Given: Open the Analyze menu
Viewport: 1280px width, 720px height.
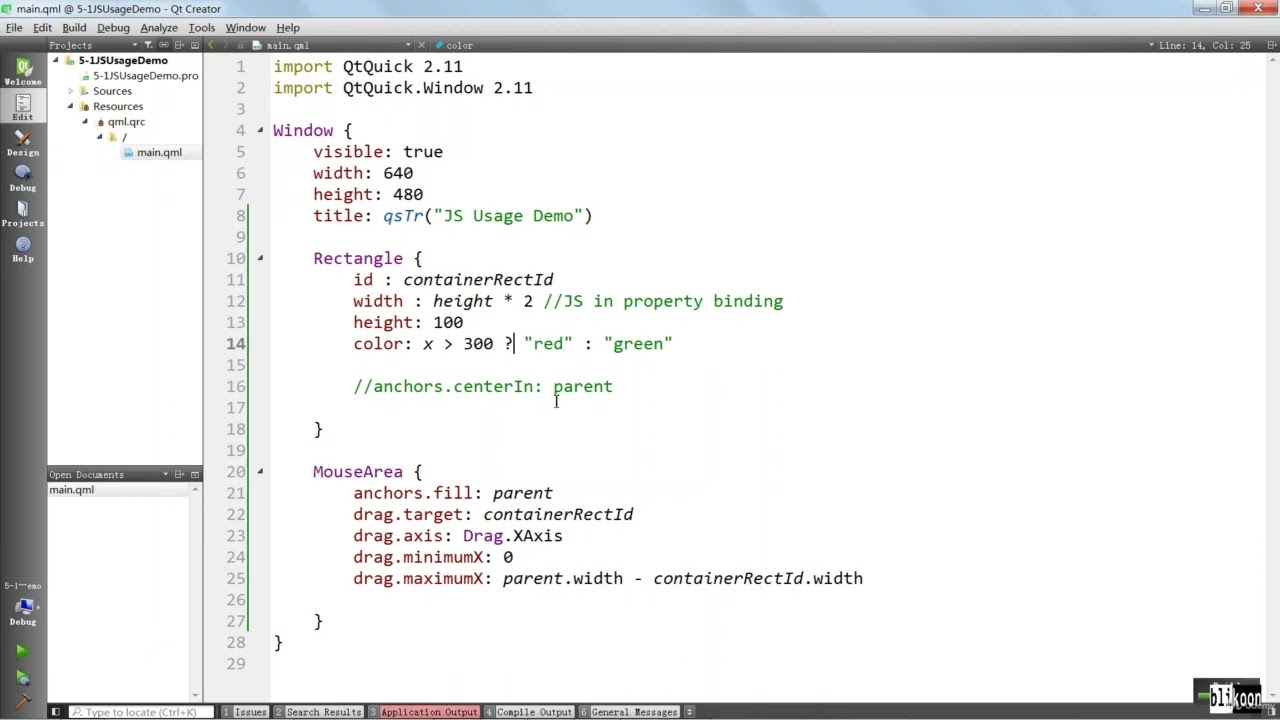Looking at the screenshot, I should tap(159, 28).
